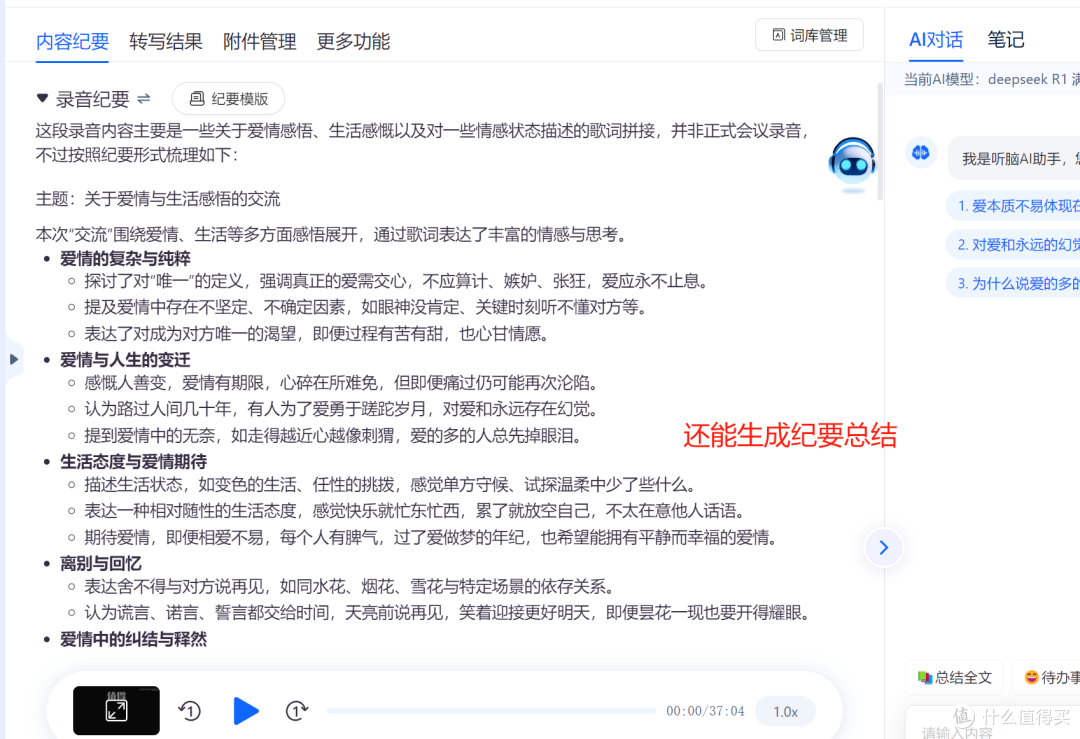Click the 总结全文 button
The height and width of the screenshot is (739, 1080).
(x=955, y=678)
